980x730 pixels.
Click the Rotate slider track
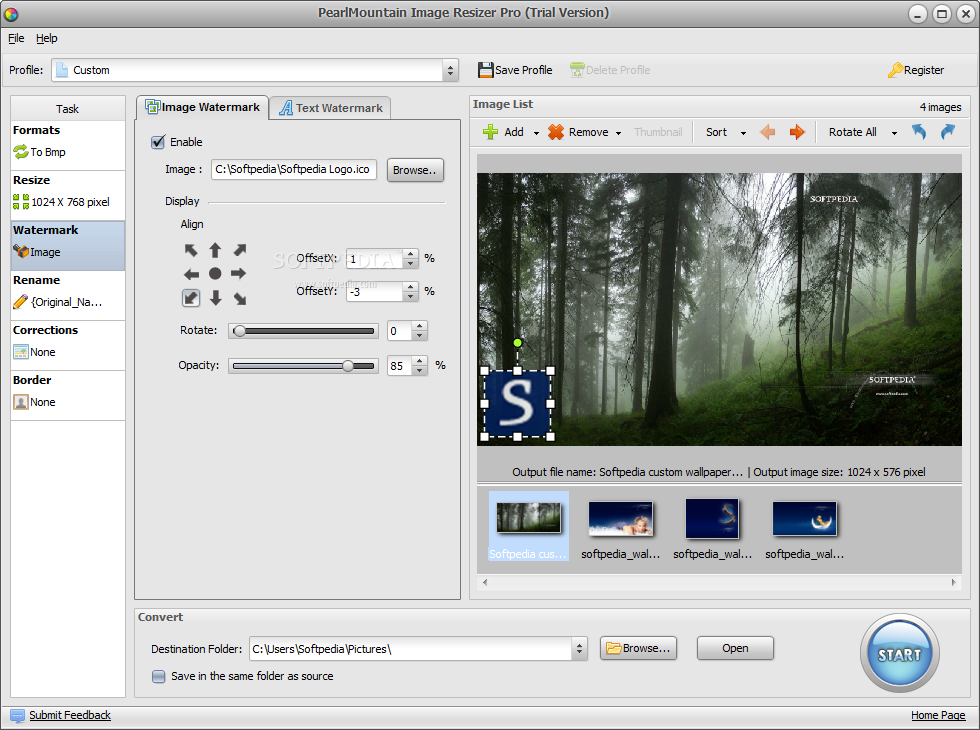point(303,331)
